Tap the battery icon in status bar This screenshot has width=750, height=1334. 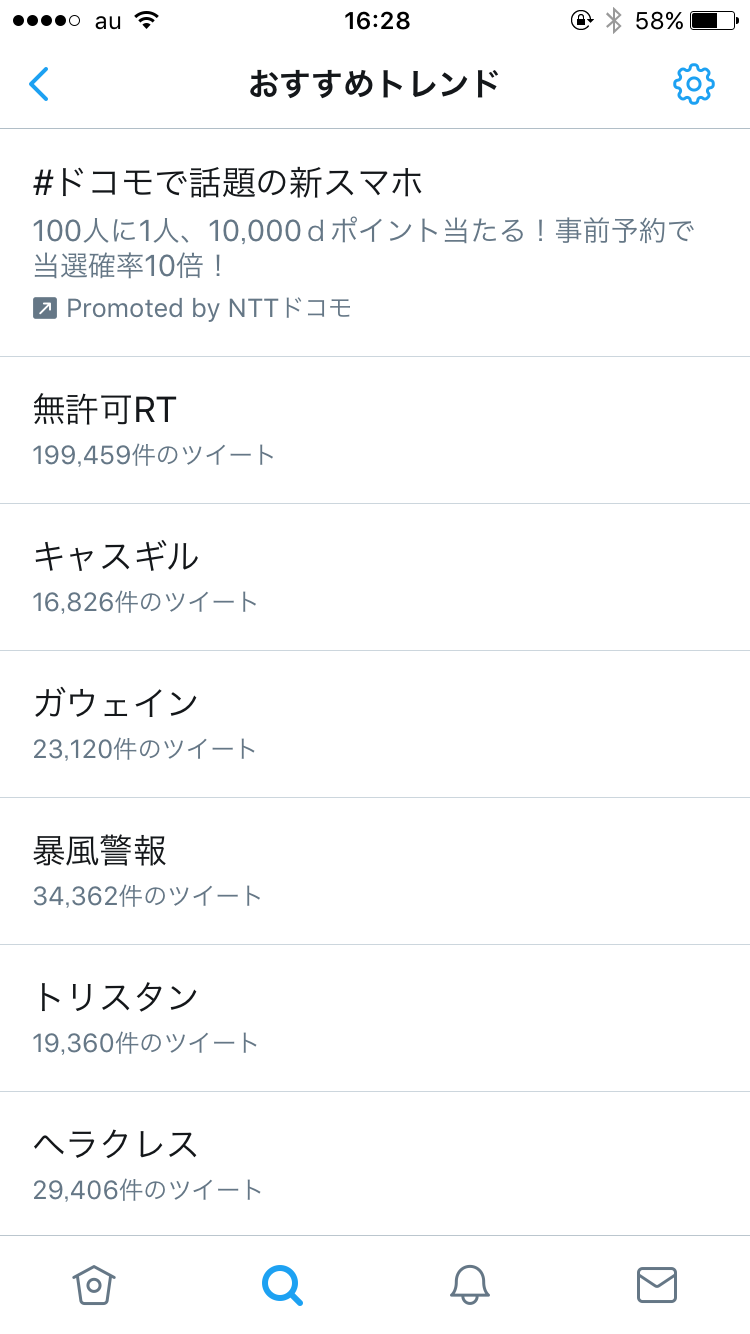coord(712,20)
